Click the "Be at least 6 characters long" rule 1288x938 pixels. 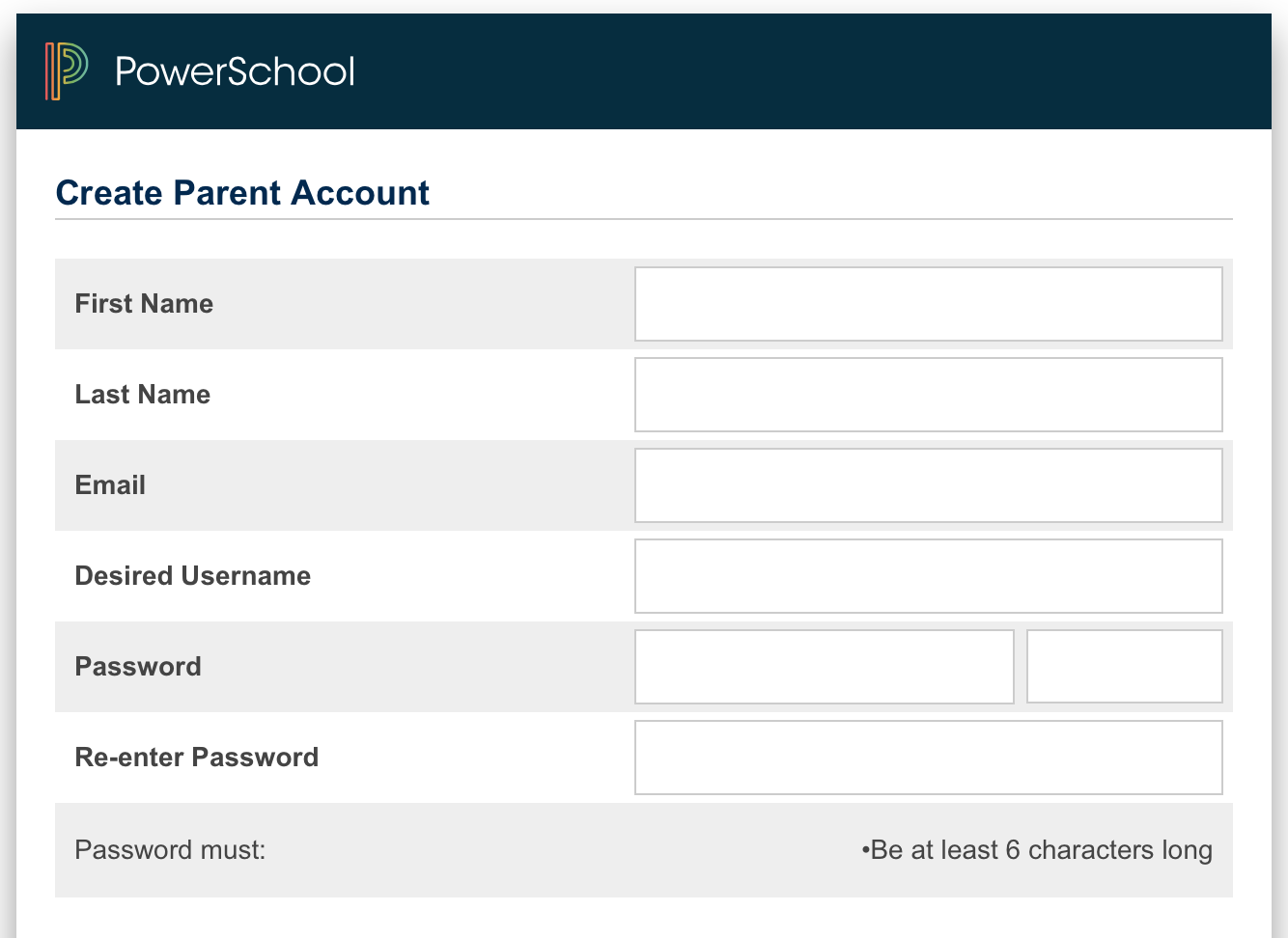(1037, 850)
